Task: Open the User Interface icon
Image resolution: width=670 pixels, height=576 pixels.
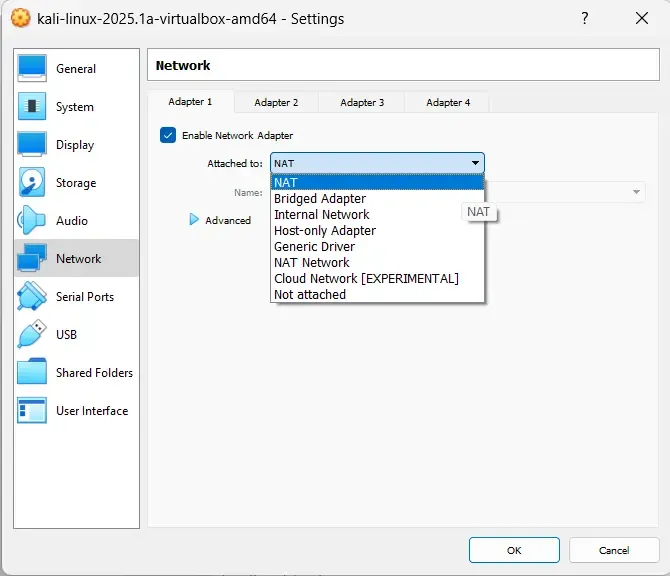Action: (x=32, y=410)
